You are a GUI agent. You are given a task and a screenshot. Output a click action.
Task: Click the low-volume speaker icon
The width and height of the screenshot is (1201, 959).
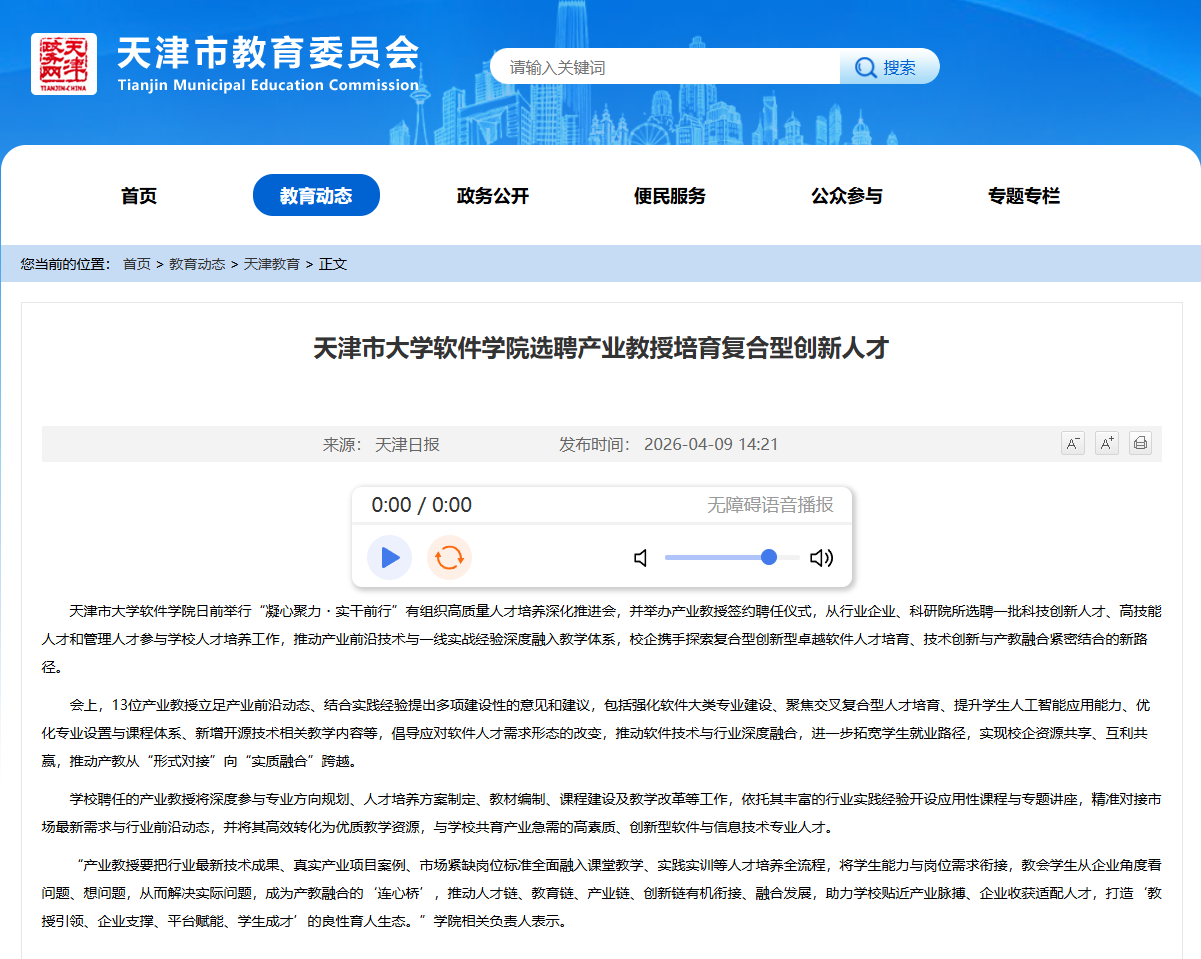[641, 558]
